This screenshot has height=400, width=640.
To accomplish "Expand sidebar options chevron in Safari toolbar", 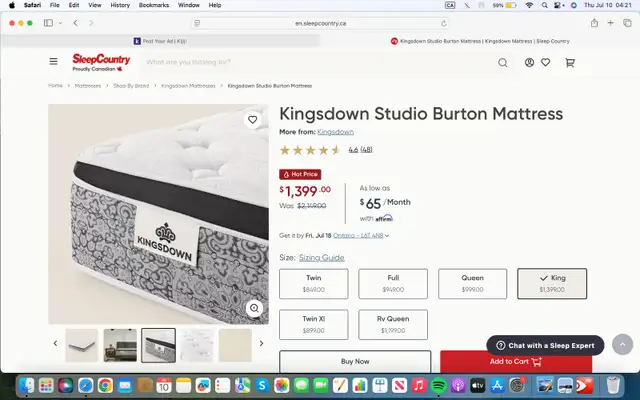I will 60,23.
